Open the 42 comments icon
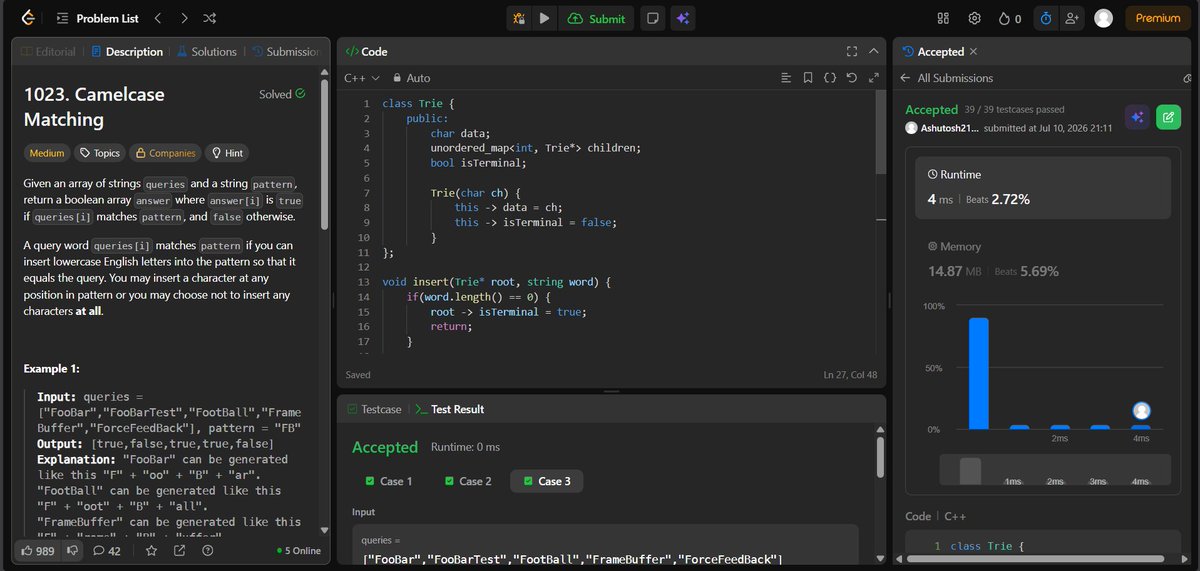 pyautogui.click(x=106, y=550)
